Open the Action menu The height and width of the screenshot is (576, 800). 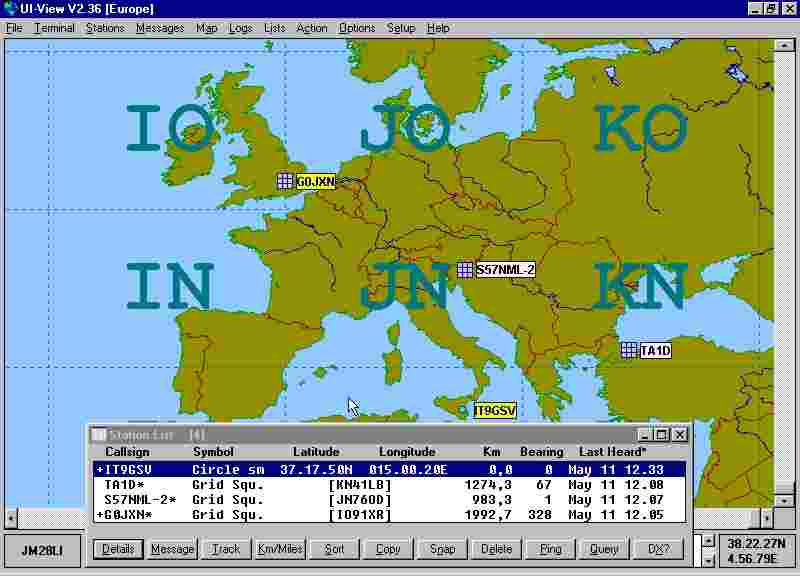pyautogui.click(x=312, y=28)
